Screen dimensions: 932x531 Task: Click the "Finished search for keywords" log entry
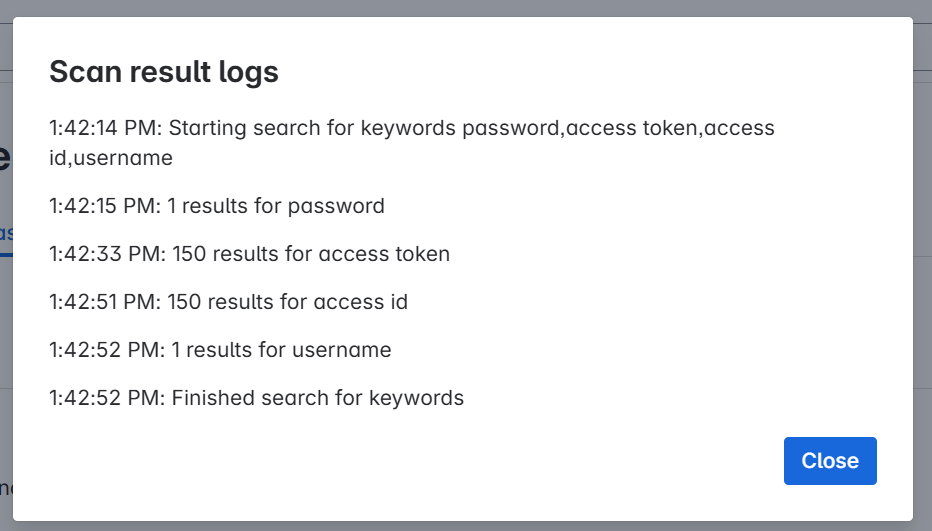(x=256, y=398)
